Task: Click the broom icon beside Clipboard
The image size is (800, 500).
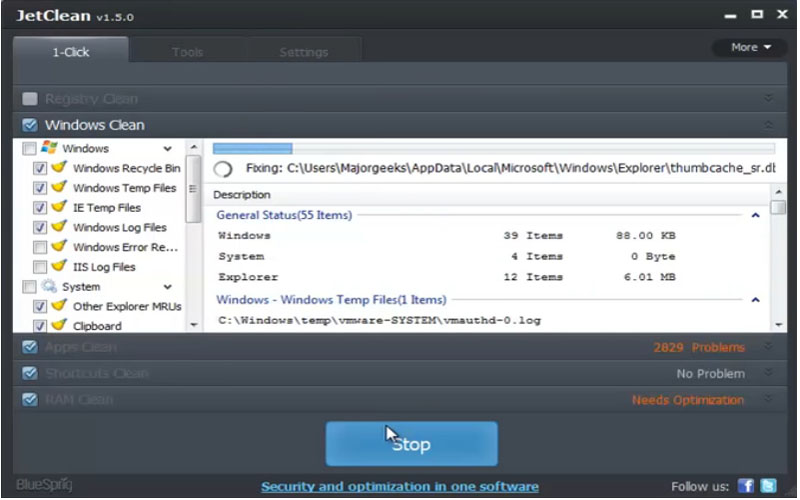Action: coord(59,325)
